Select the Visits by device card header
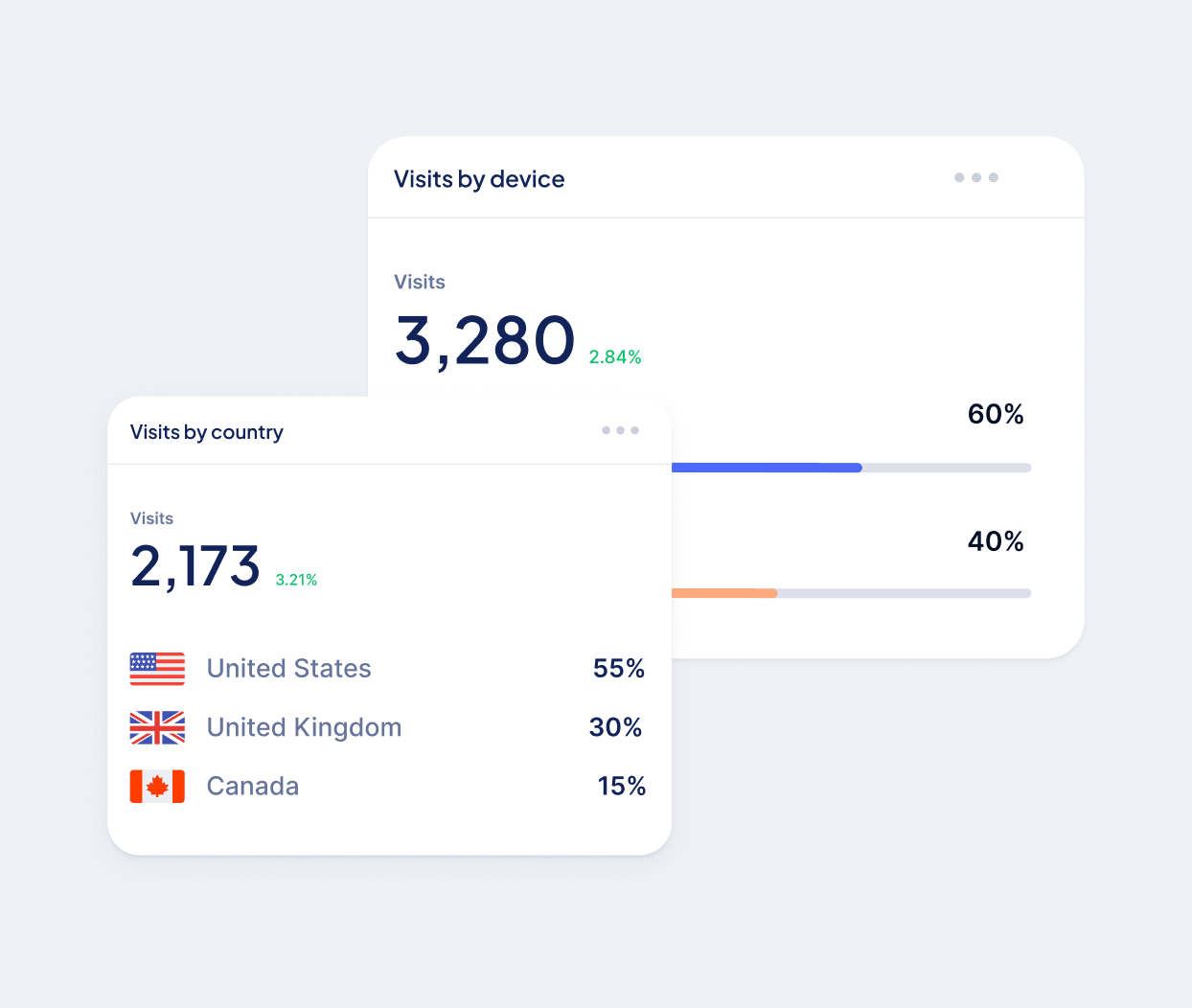The height and width of the screenshot is (1008, 1192). point(479,178)
